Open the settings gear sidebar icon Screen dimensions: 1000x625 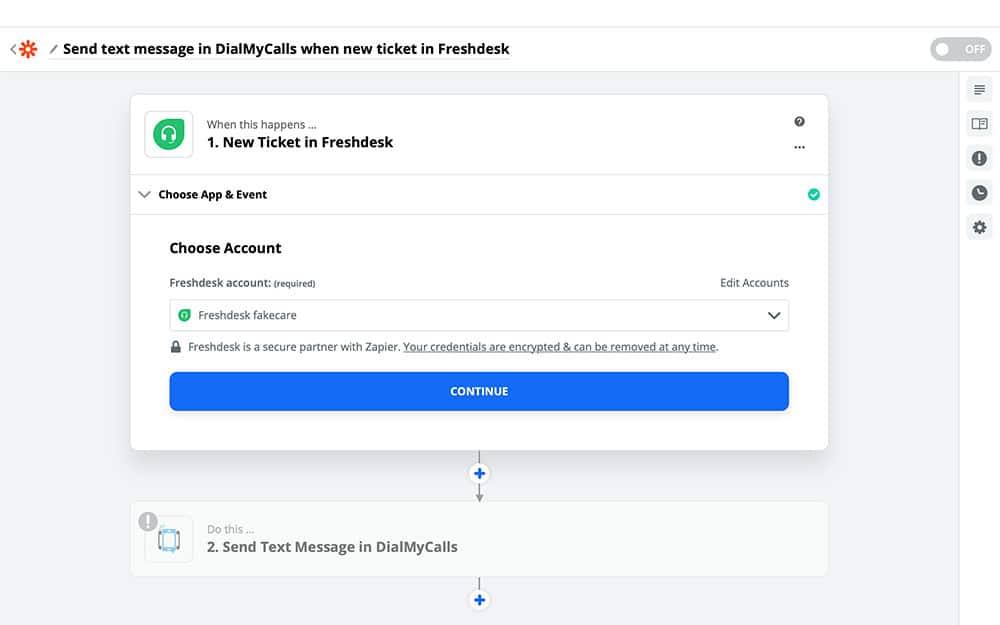point(979,227)
